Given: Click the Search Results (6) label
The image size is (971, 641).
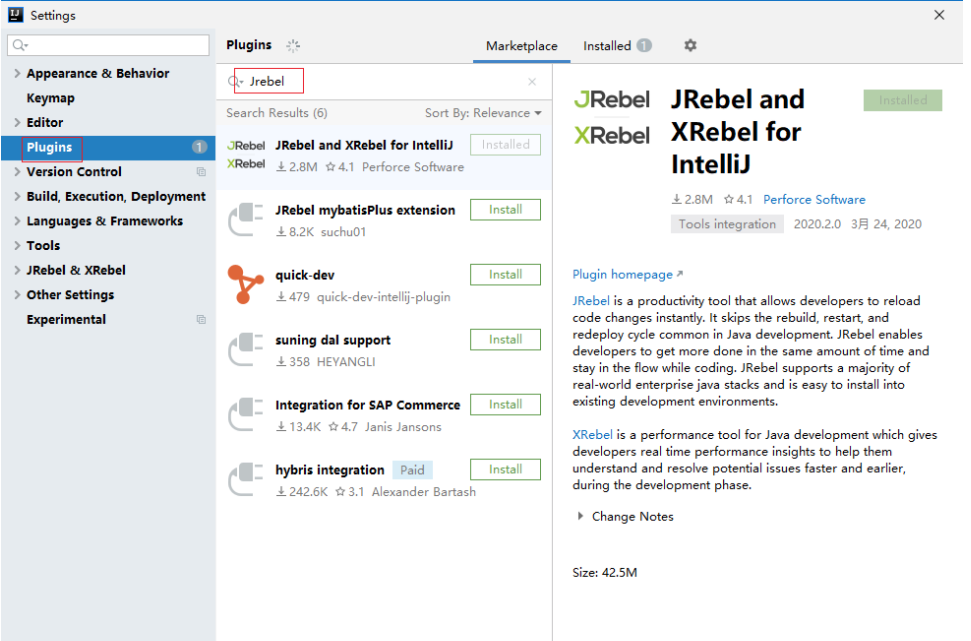Looking at the screenshot, I should coord(277,113).
